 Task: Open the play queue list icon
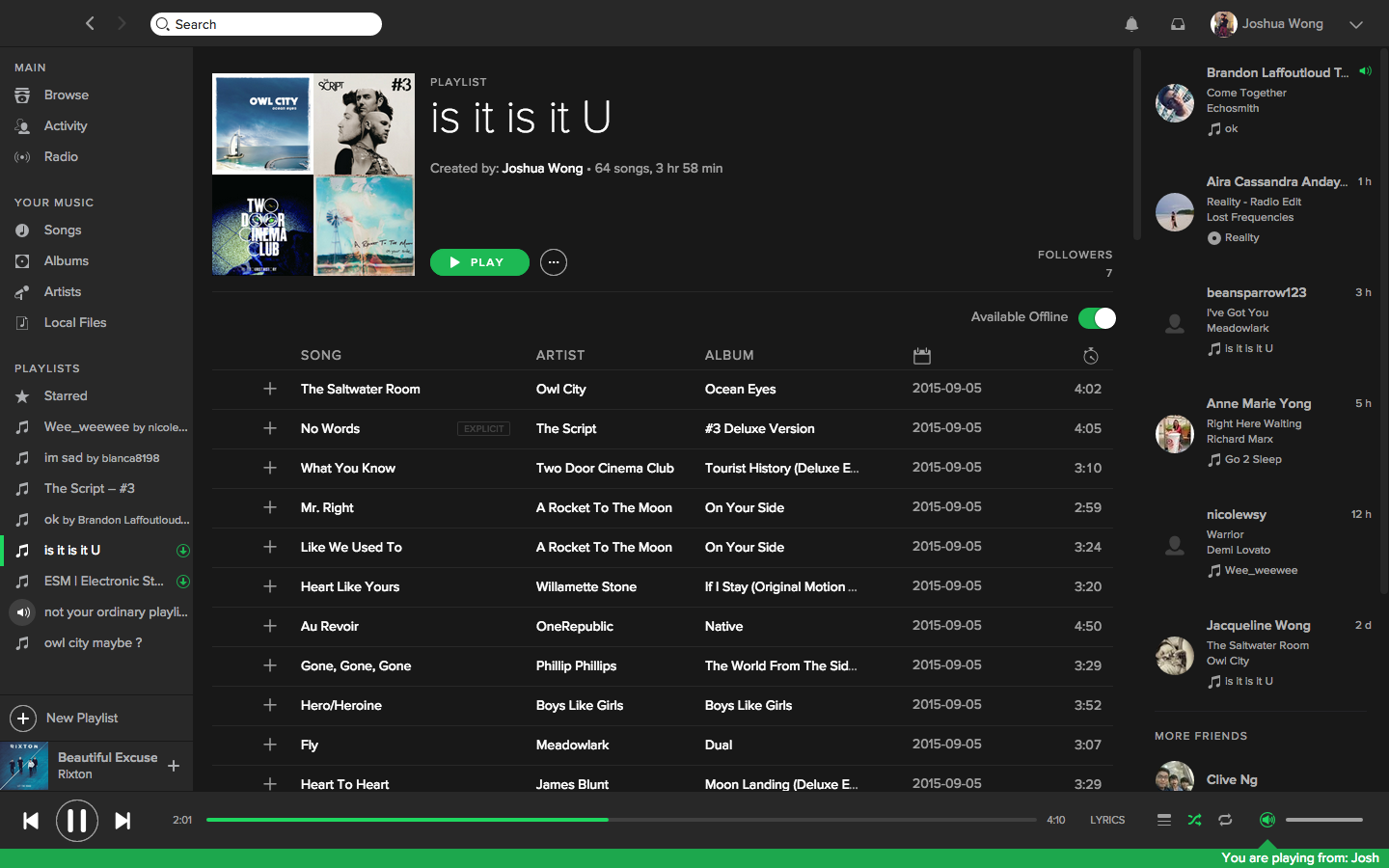1164,820
